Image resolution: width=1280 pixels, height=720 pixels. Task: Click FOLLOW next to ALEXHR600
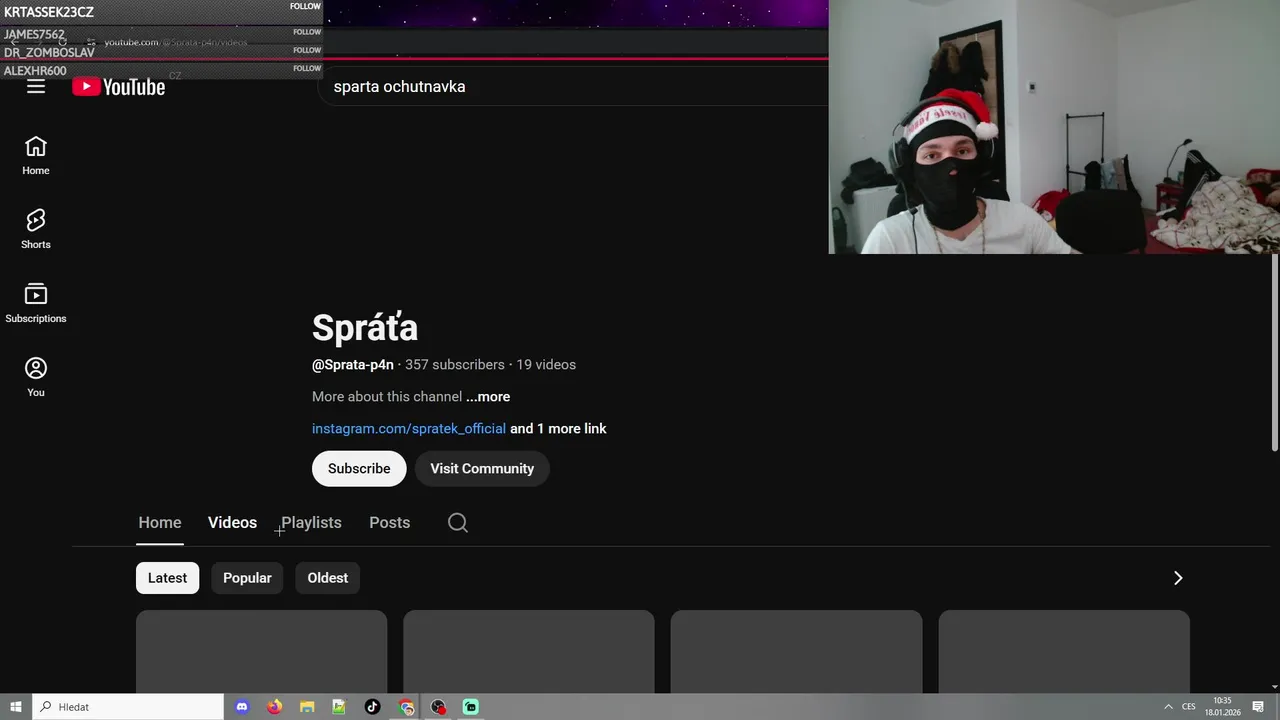point(307,69)
